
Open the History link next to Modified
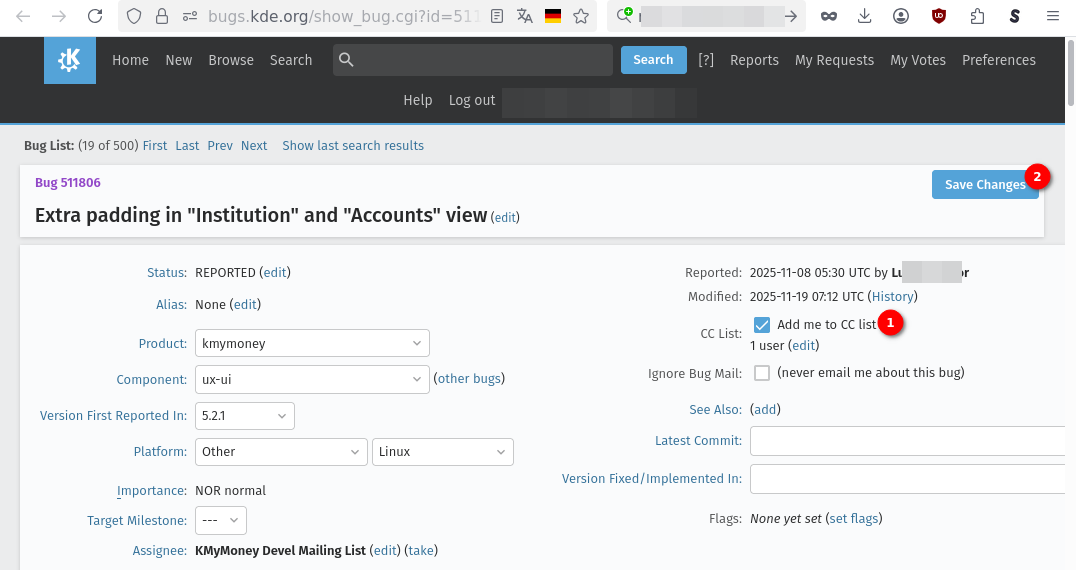point(893,297)
